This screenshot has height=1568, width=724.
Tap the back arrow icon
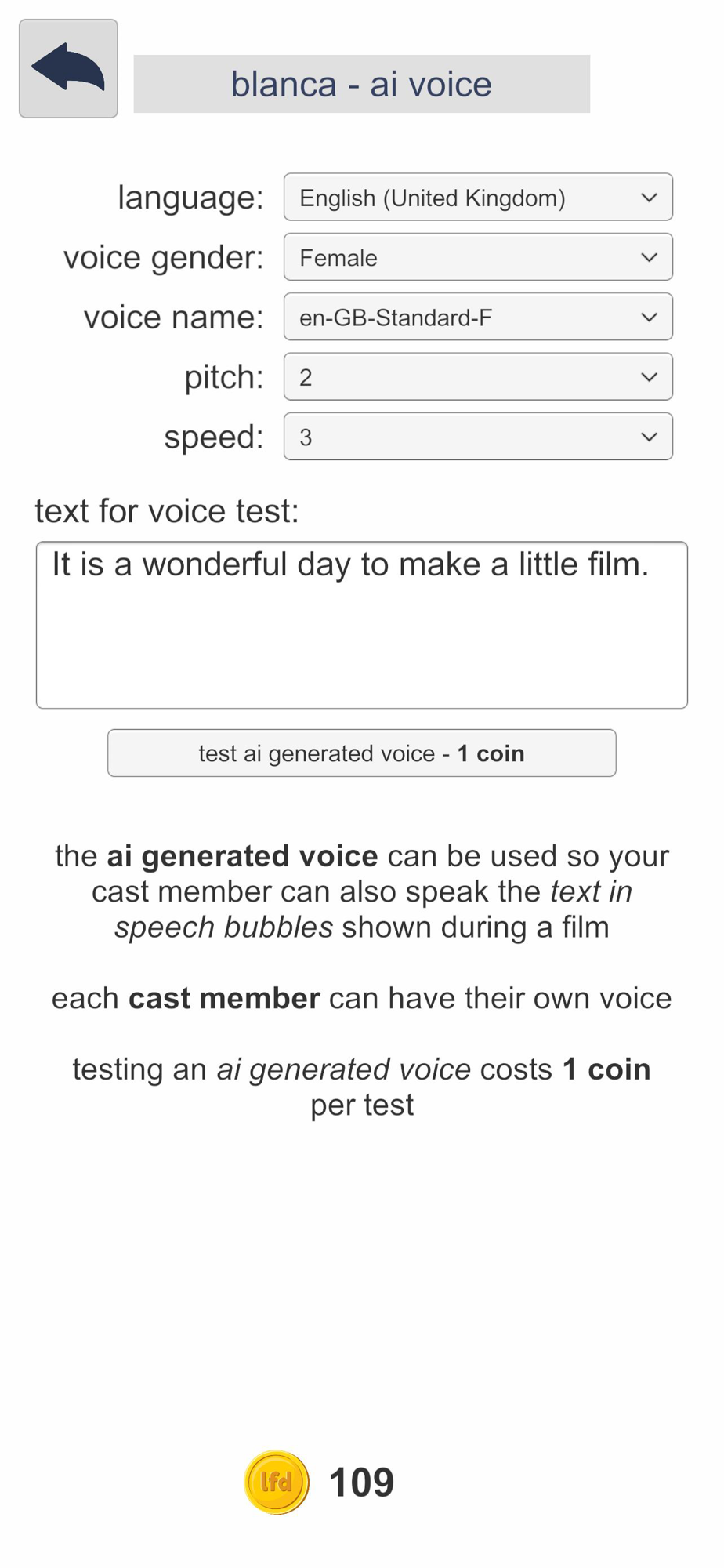pos(68,69)
